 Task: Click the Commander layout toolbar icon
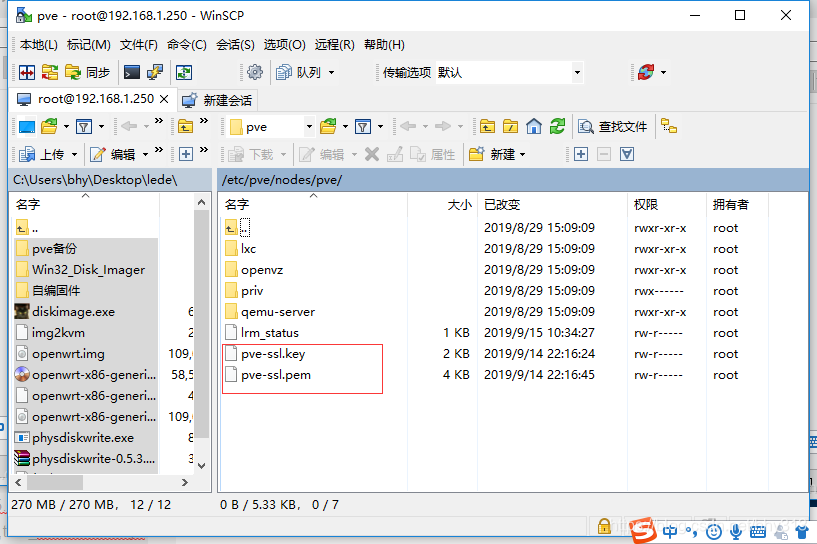coord(27,72)
